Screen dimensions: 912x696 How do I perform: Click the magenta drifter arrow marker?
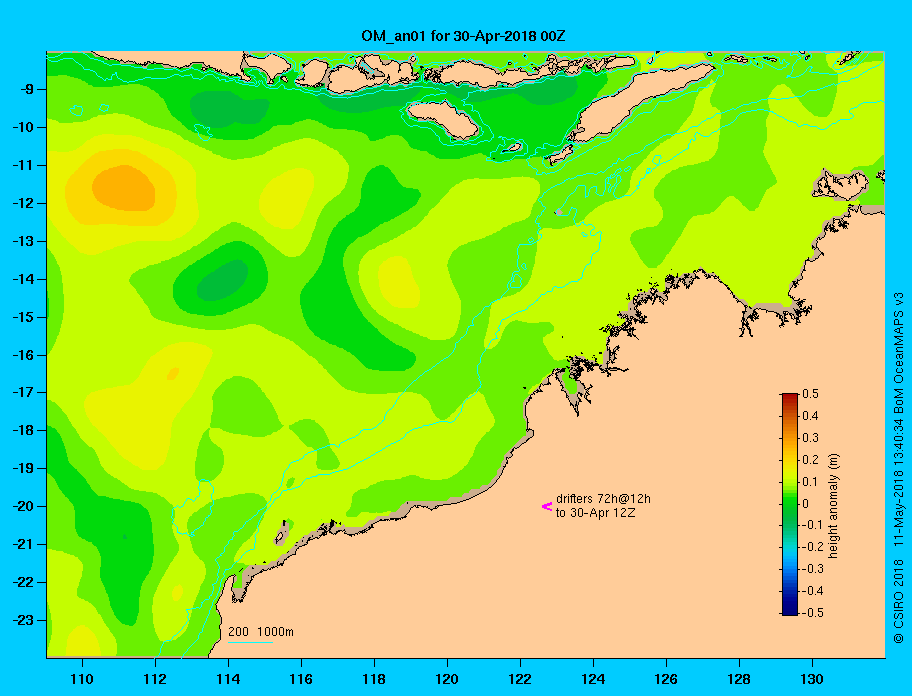coord(547,506)
